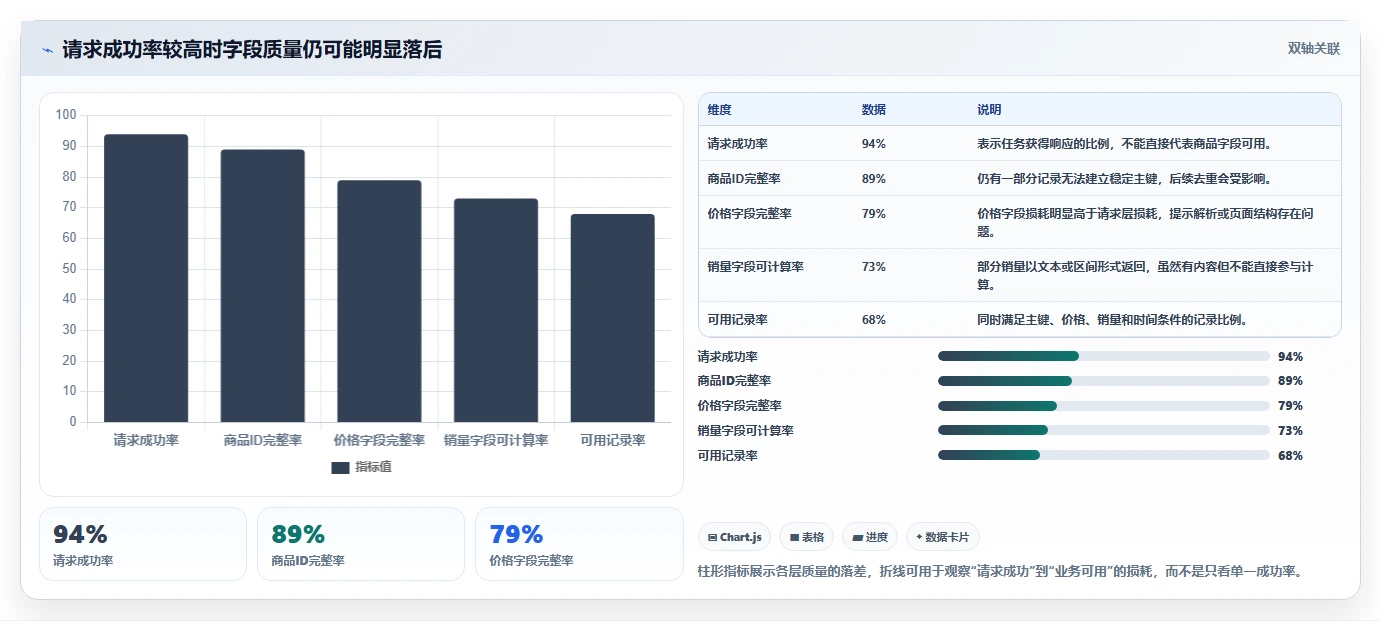This screenshot has width=1381, height=621.
Task: Toggle the 指标值 legend label
Action: (374, 467)
